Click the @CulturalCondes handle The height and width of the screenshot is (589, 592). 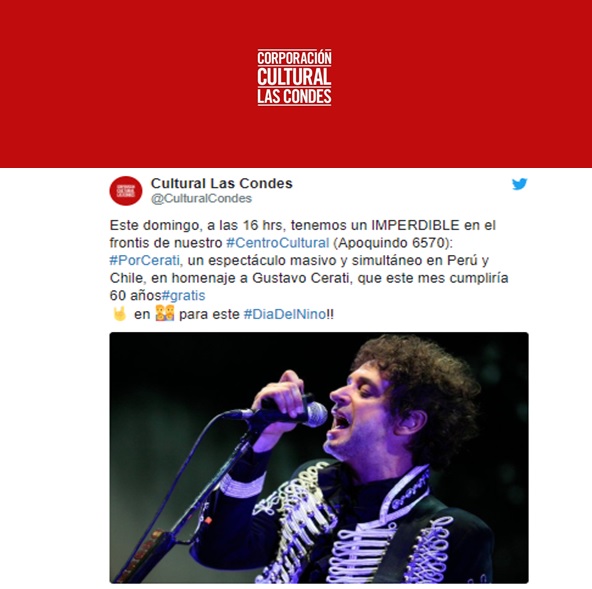coord(201,199)
